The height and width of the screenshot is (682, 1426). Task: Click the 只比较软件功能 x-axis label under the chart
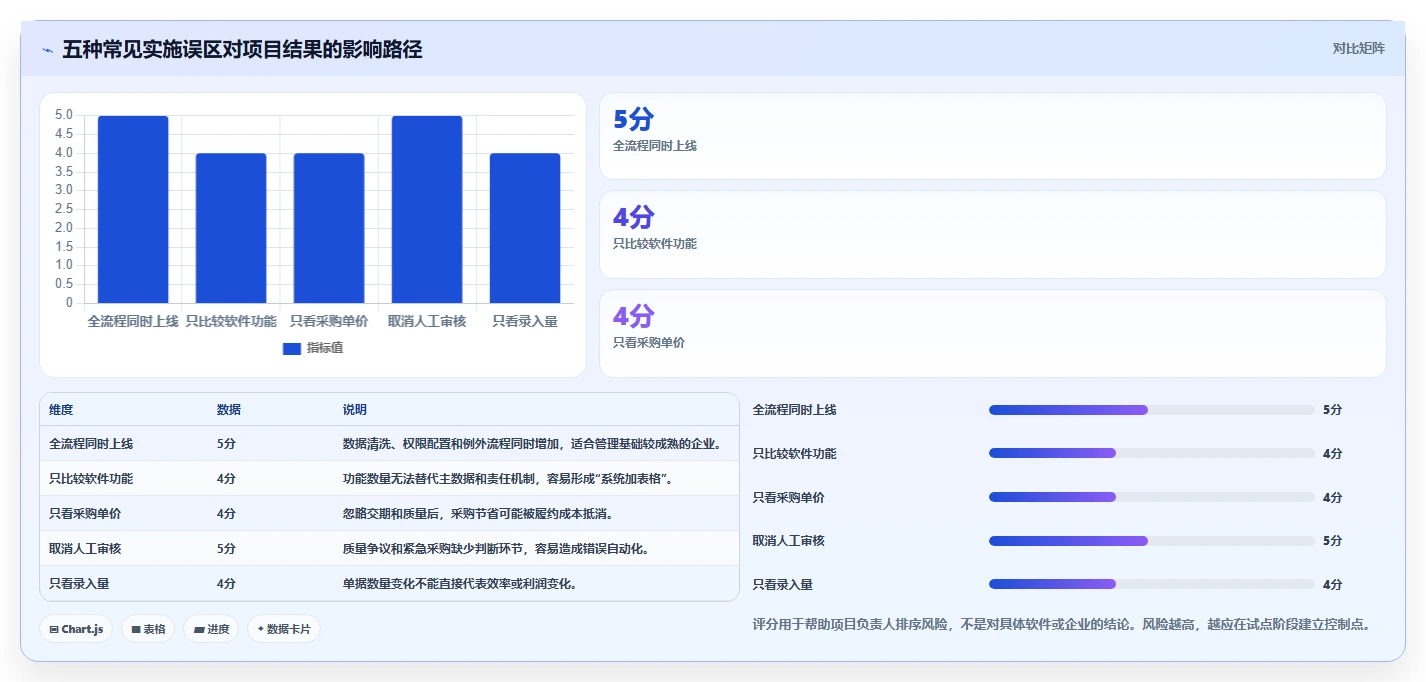[231, 321]
